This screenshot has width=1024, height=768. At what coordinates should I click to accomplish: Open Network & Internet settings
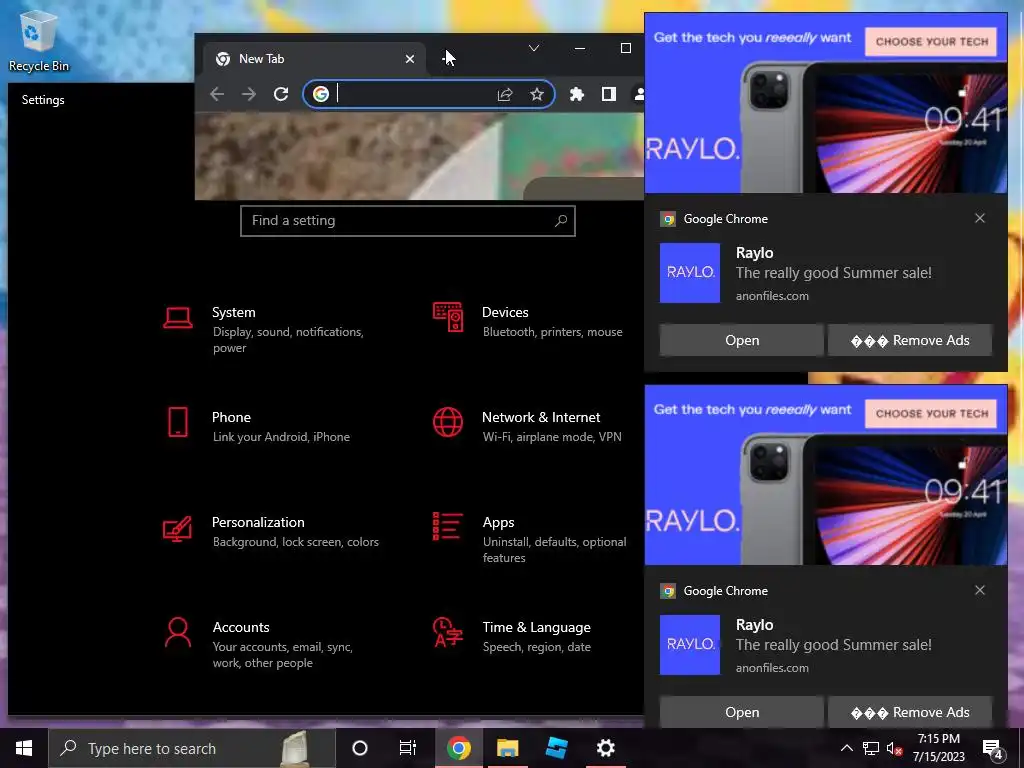tap(529, 426)
